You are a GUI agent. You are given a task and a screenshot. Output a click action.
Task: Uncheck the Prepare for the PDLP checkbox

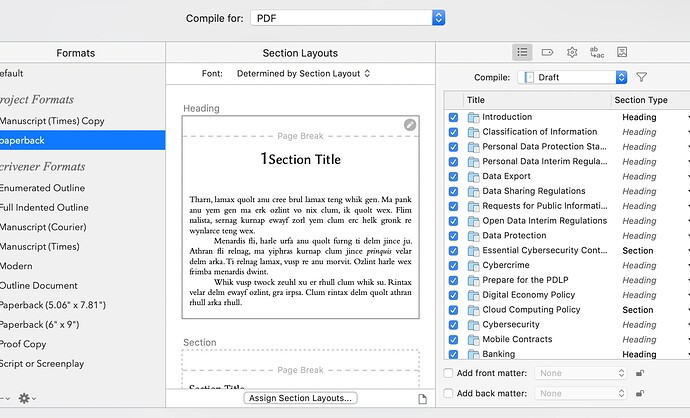(x=453, y=280)
